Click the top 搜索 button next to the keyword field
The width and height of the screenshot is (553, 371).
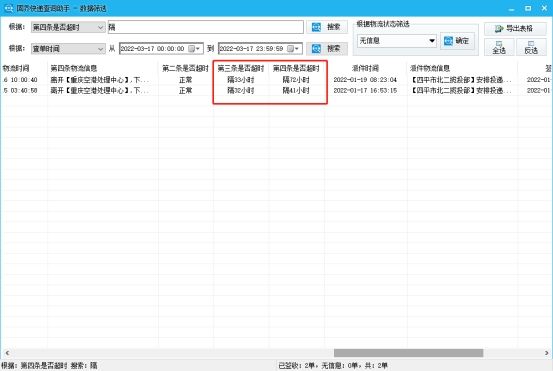pyautogui.click(x=327, y=27)
